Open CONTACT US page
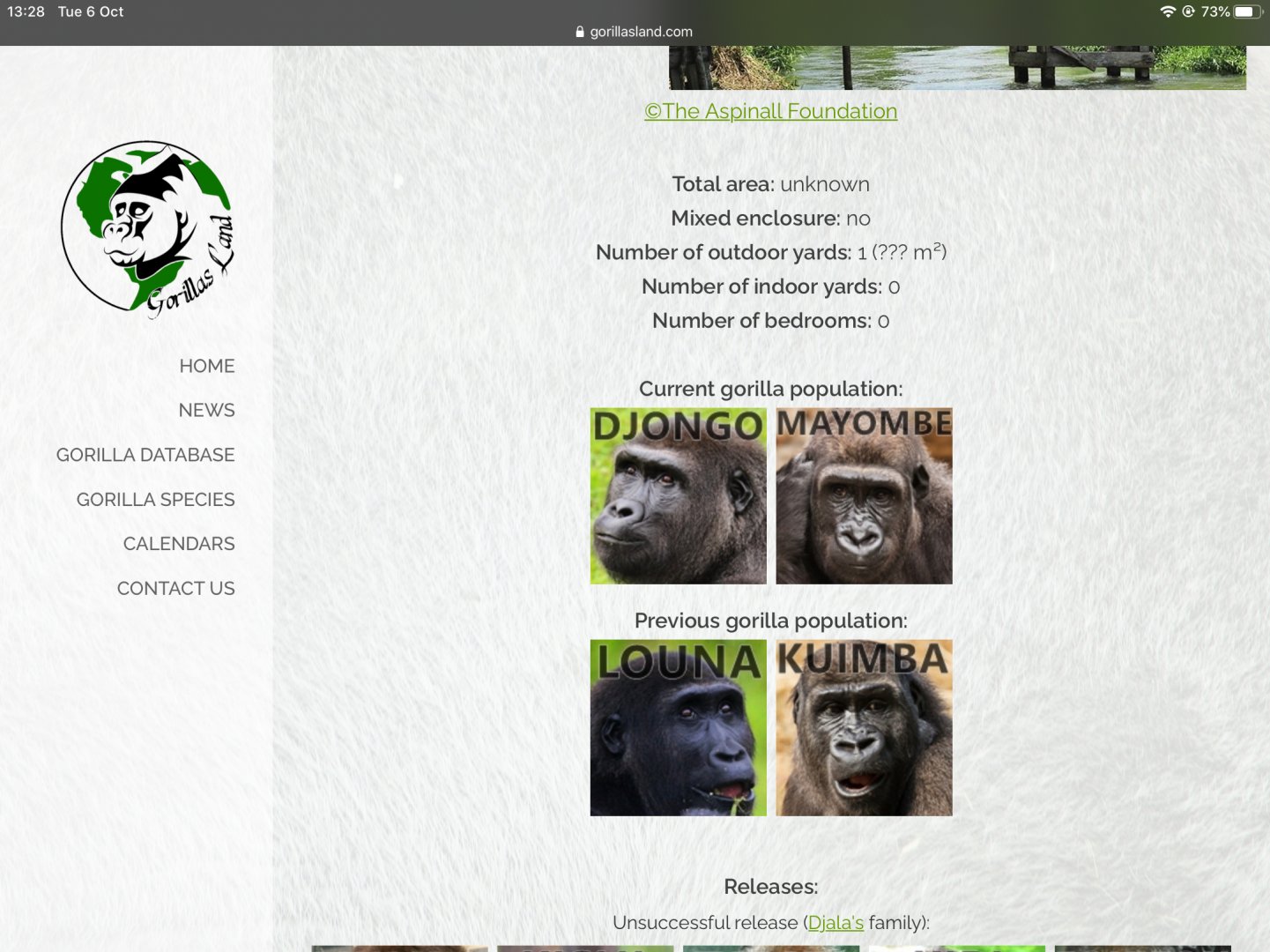The height and width of the screenshot is (952, 1270). point(175,588)
